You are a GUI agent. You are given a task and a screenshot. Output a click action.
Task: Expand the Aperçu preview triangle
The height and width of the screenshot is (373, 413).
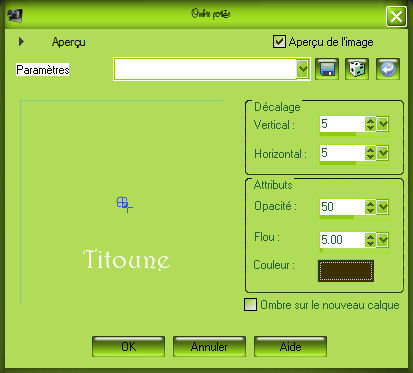pos(21,42)
